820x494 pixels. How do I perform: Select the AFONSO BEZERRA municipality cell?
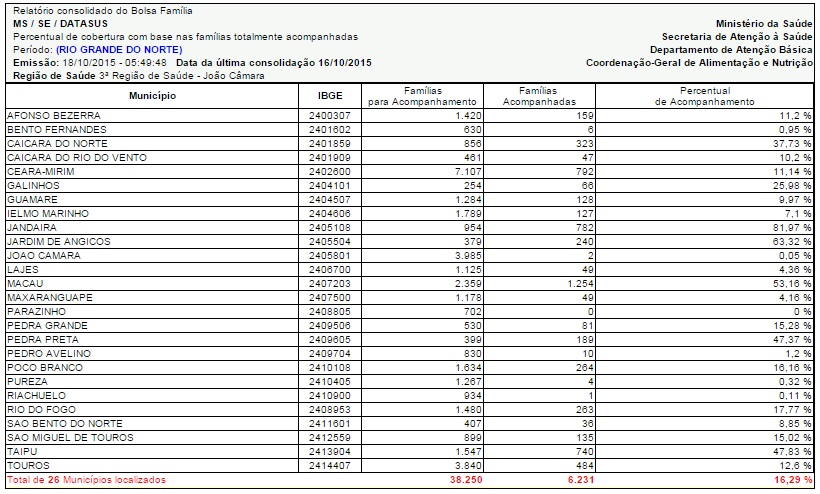tap(54, 116)
